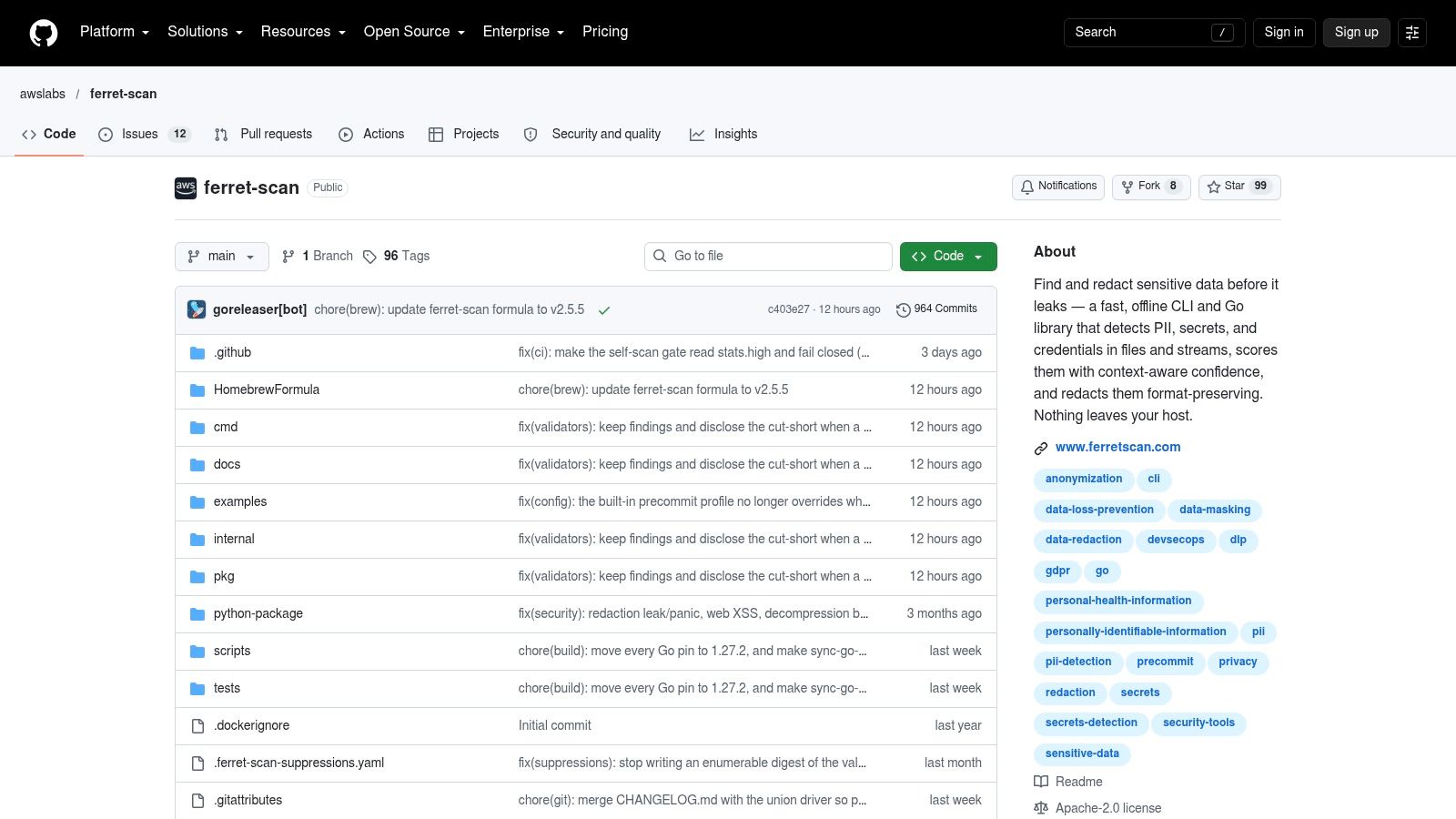Switch to the Insights tab
Image resolution: width=1456 pixels, height=819 pixels.
point(723,135)
